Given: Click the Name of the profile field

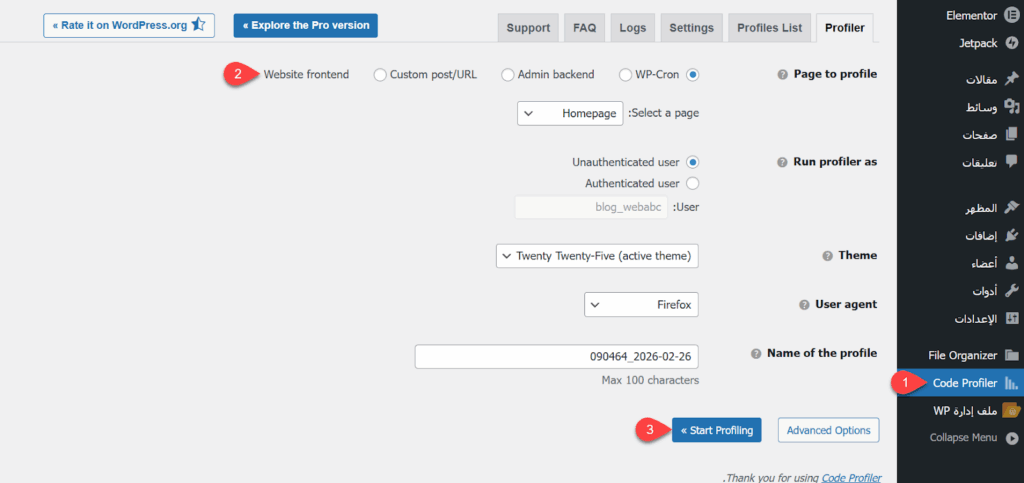Looking at the screenshot, I should (x=556, y=357).
